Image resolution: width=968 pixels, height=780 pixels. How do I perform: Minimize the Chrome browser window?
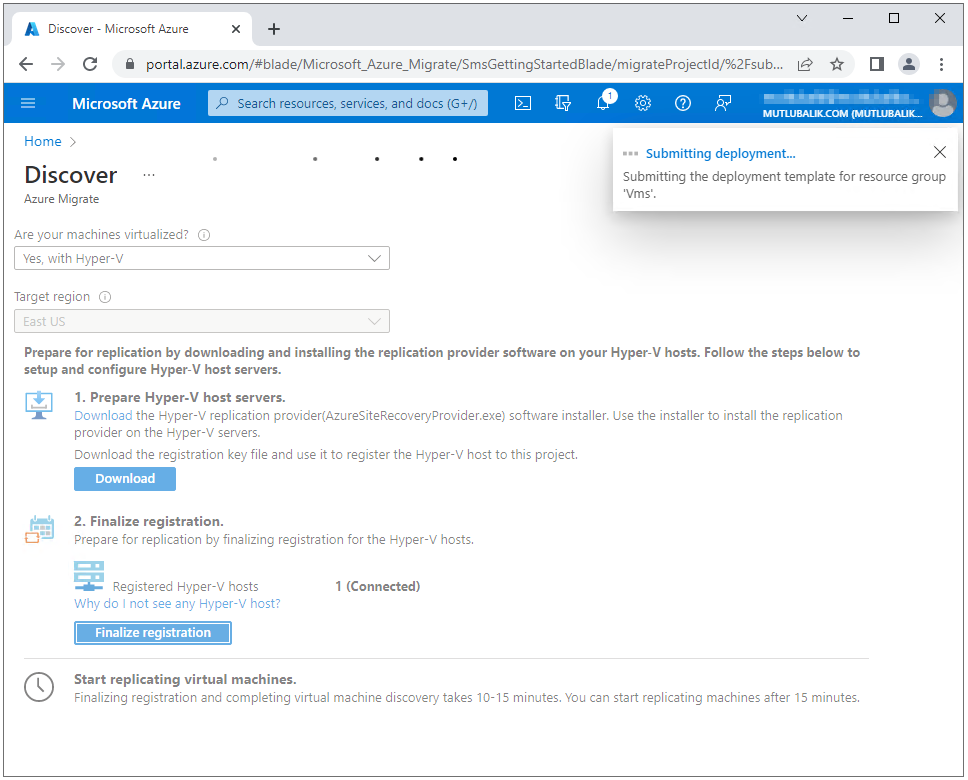(x=848, y=19)
